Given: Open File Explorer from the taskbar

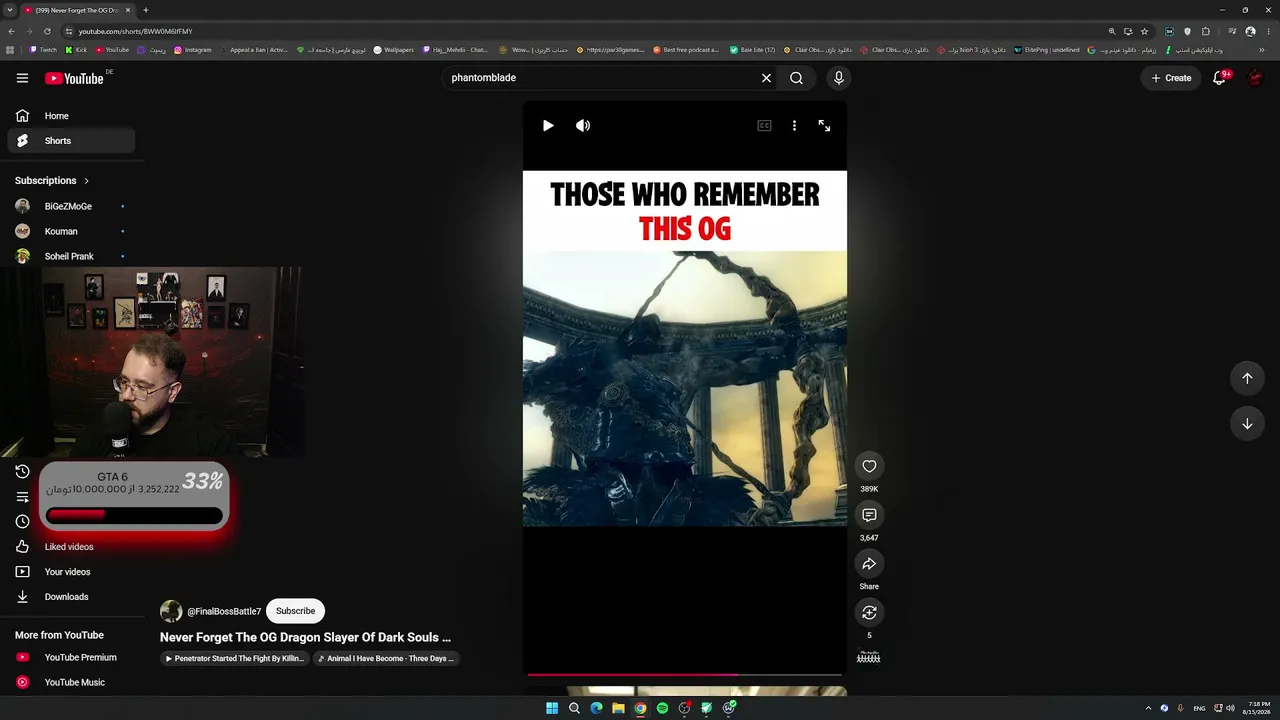Looking at the screenshot, I should pos(618,708).
